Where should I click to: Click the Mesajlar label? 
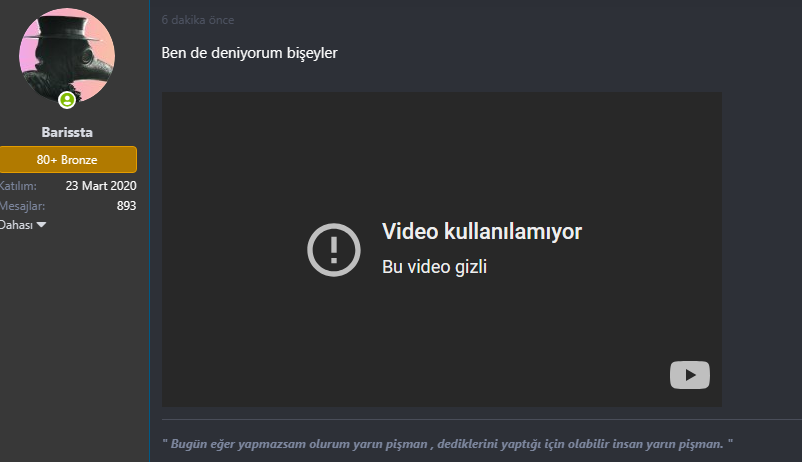[22, 206]
